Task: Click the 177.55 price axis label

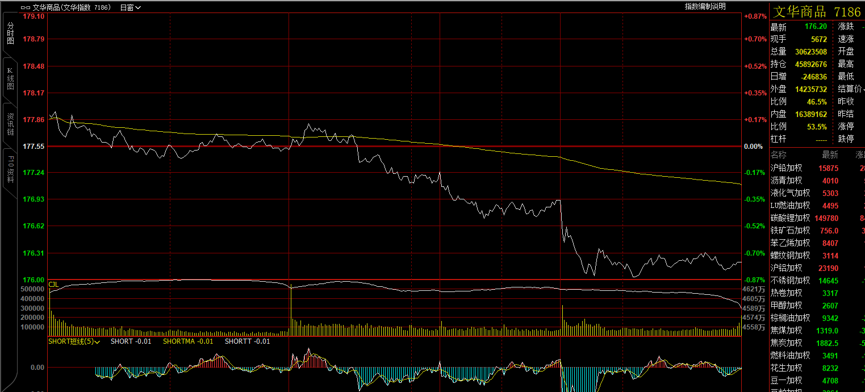Action: pos(33,147)
